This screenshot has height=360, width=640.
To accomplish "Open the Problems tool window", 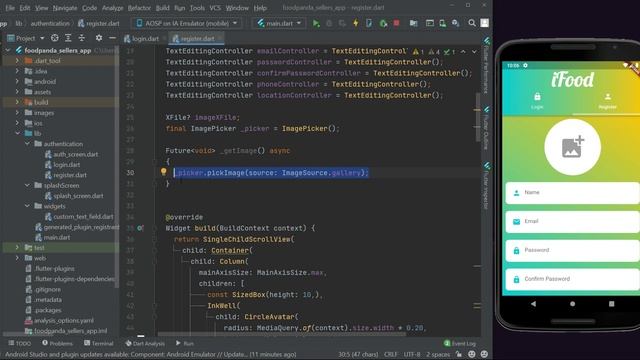I will point(57,344).
